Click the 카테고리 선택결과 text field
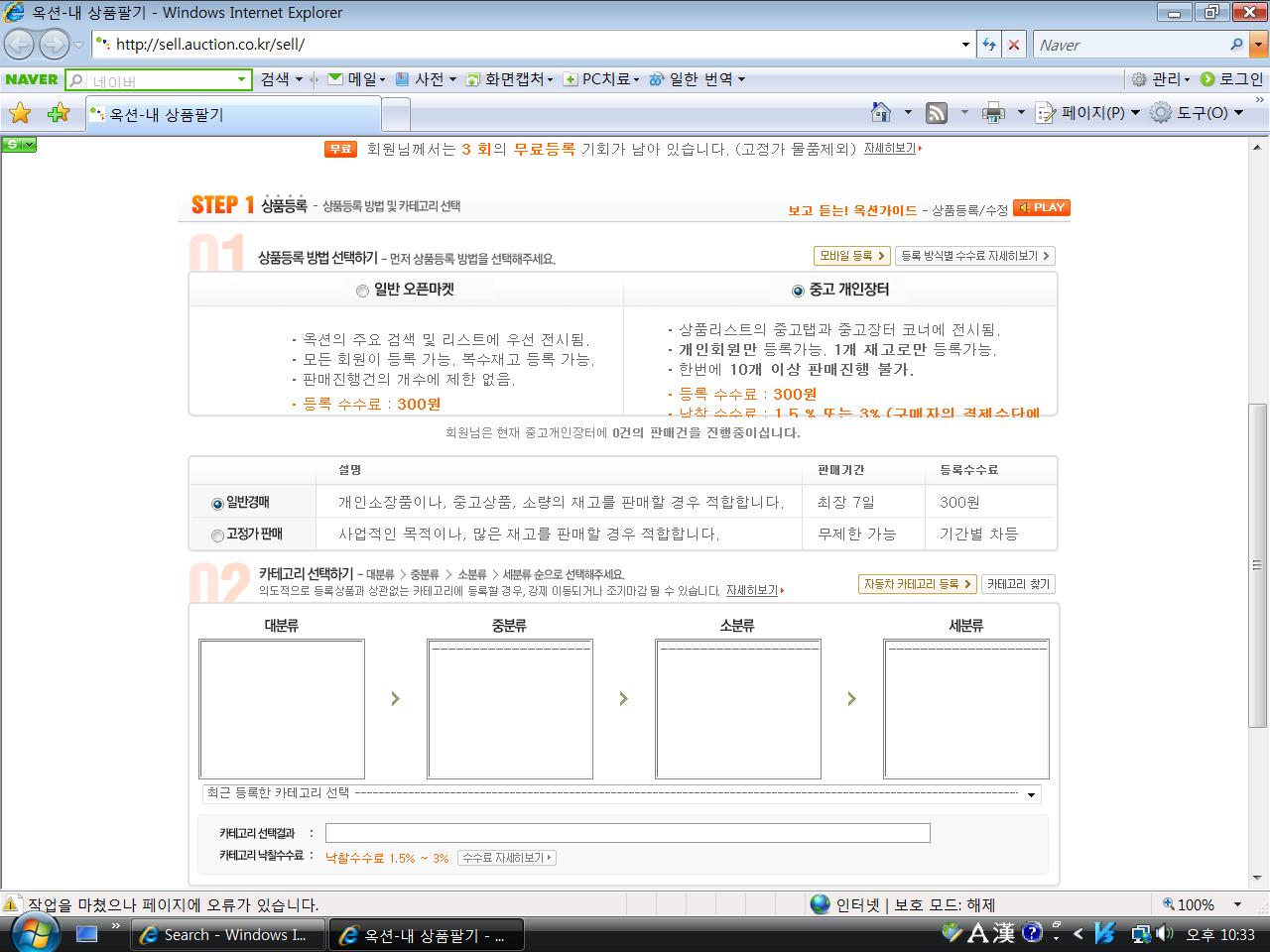Screen dimensions: 1270x952 click(627, 833)
